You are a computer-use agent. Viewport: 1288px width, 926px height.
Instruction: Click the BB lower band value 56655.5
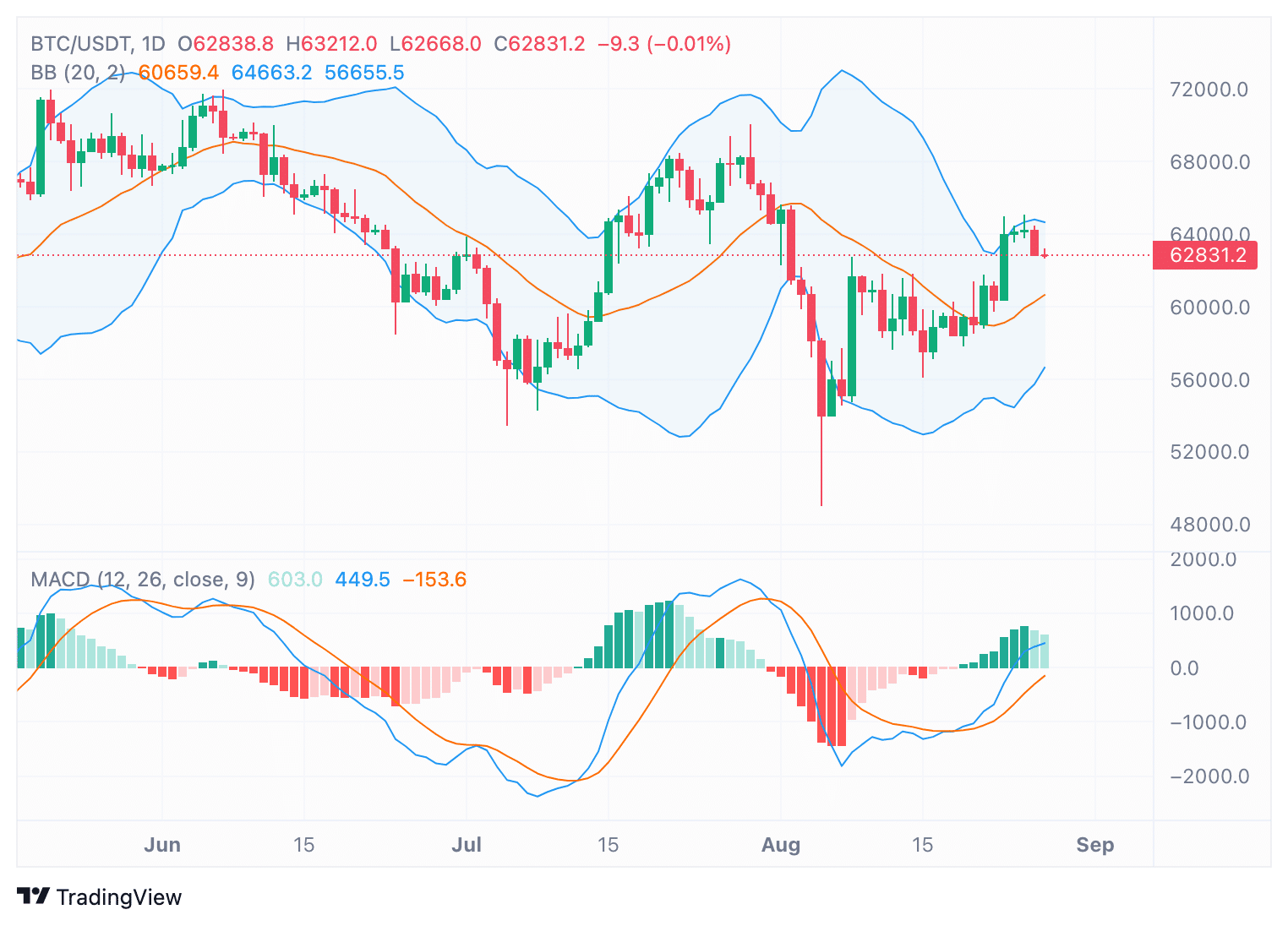[364, 73]
